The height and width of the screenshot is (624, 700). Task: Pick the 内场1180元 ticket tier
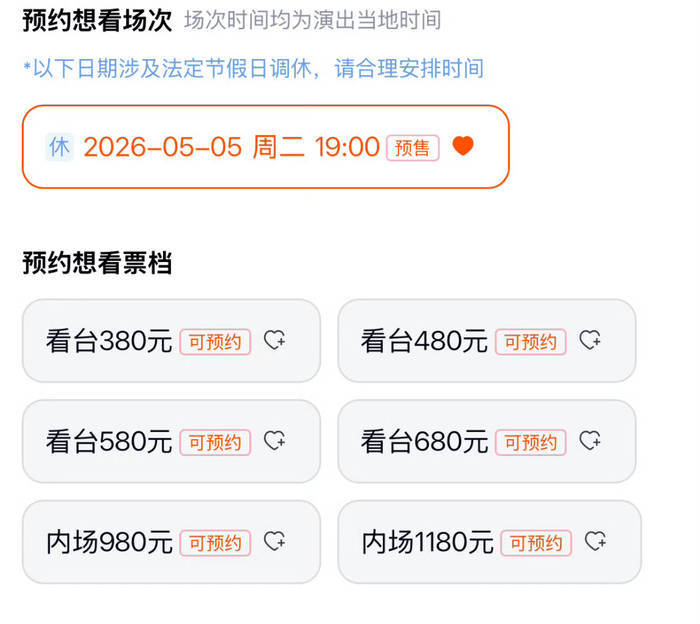click(x=428, y=542)
